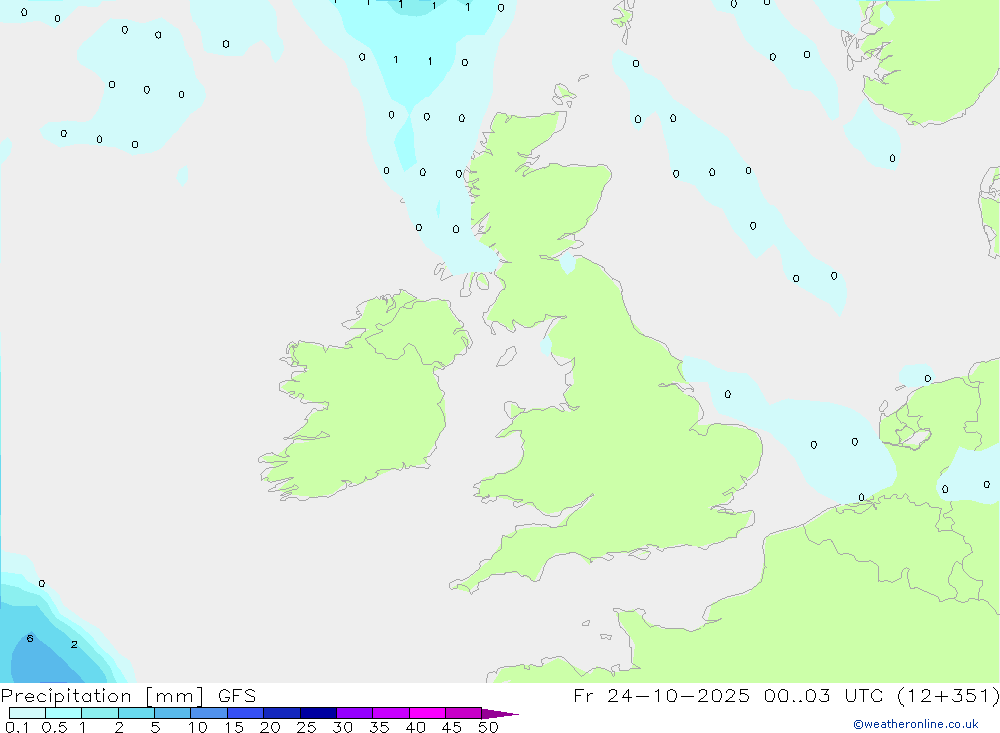Screen dimensions: 1000x733
Task: Pick the 15–20 mm legend color swatch
Action: [x=245, y=713]
